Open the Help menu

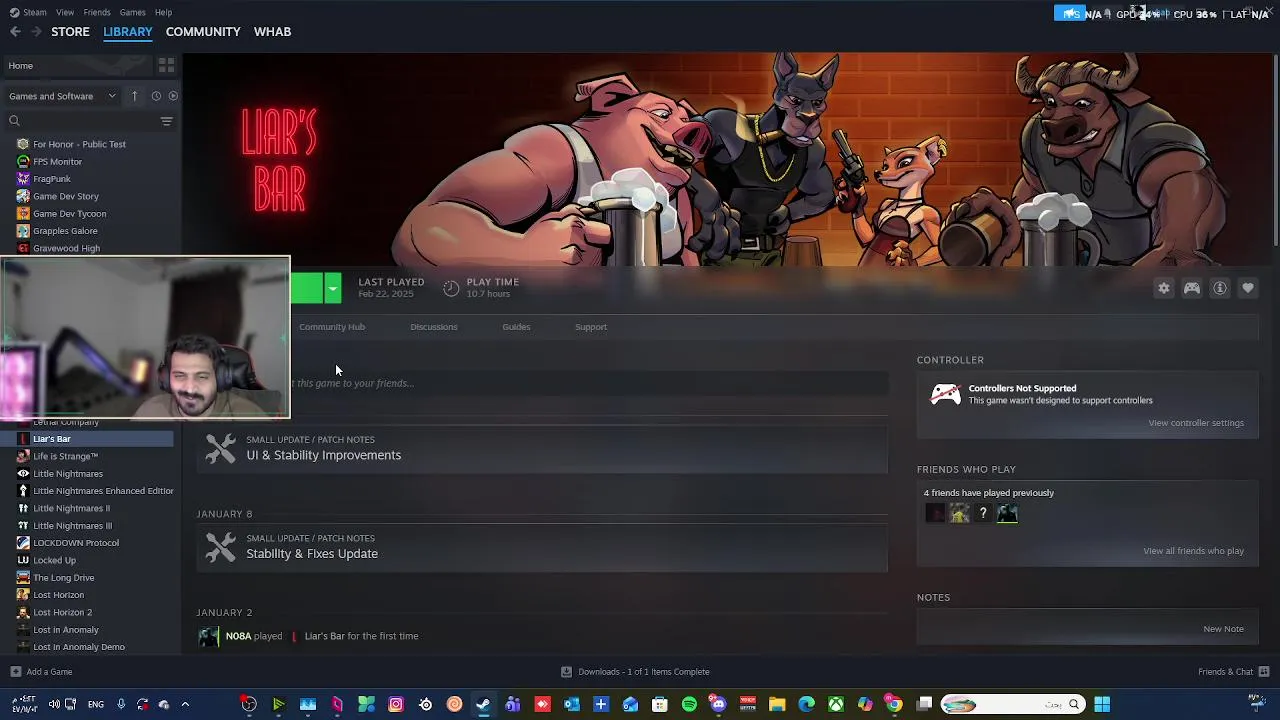coord(163,12)
